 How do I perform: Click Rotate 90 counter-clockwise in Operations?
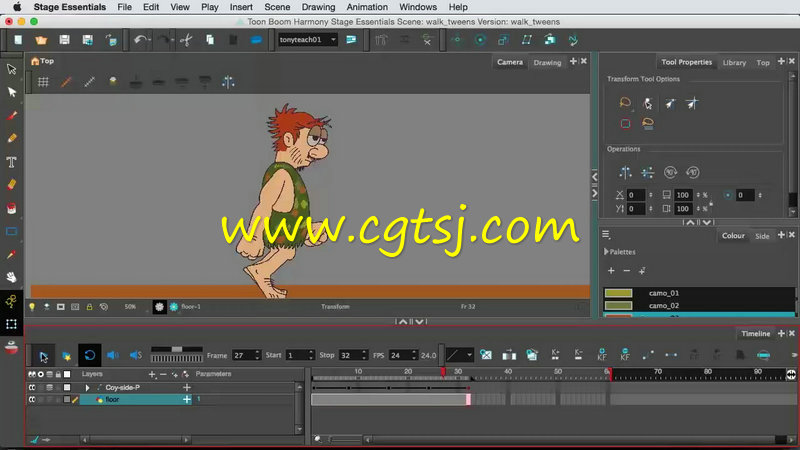(692, 172)
